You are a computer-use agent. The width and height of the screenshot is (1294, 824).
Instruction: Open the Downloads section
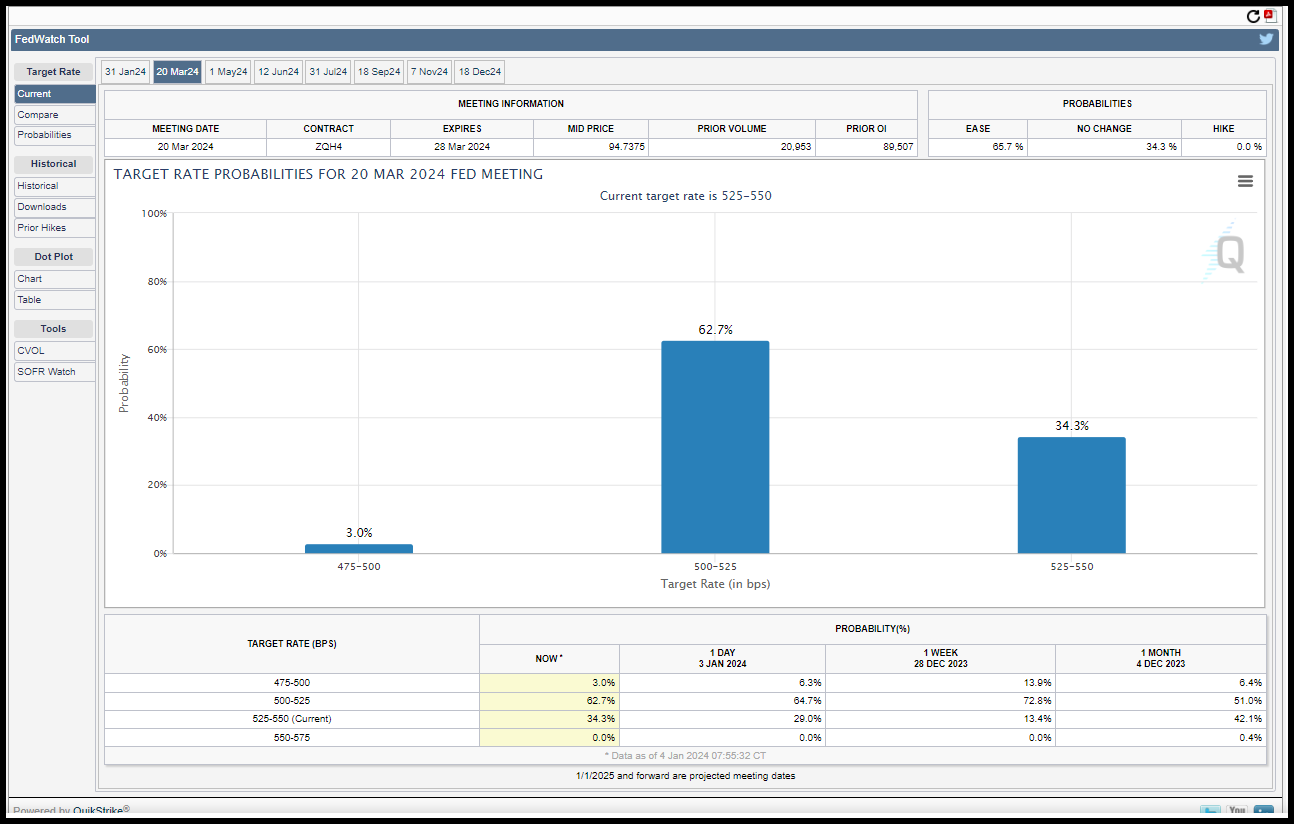click(55, 207)
